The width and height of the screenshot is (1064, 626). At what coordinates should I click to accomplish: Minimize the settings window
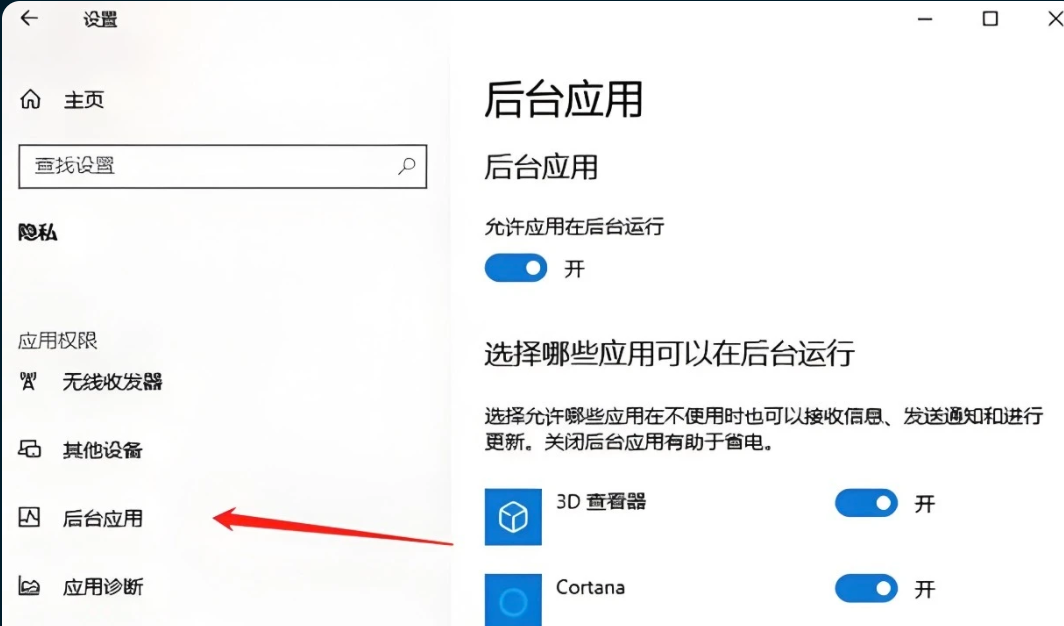(925, 19)
